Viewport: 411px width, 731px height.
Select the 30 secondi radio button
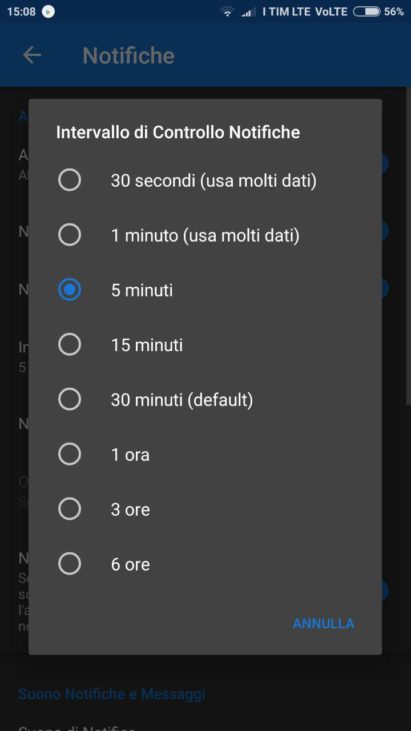69,180
